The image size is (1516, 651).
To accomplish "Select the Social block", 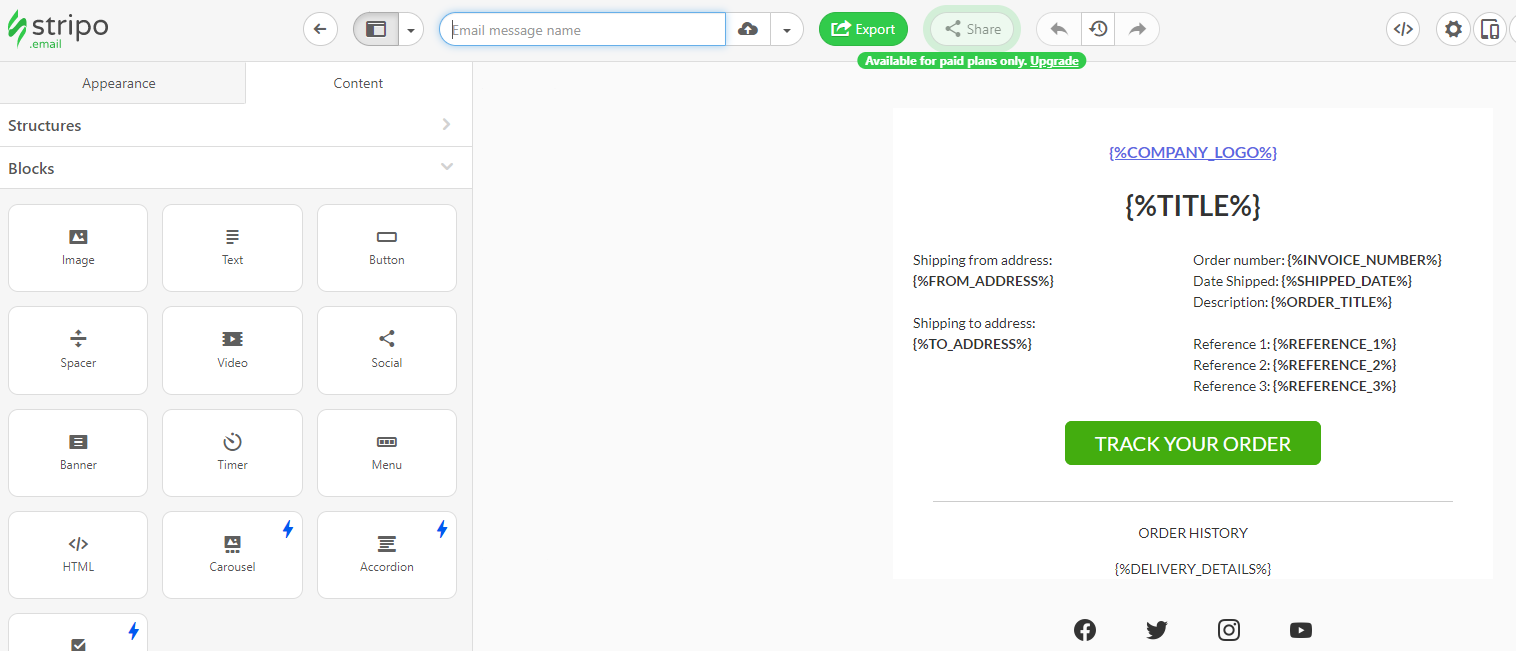I will [387, 351].
